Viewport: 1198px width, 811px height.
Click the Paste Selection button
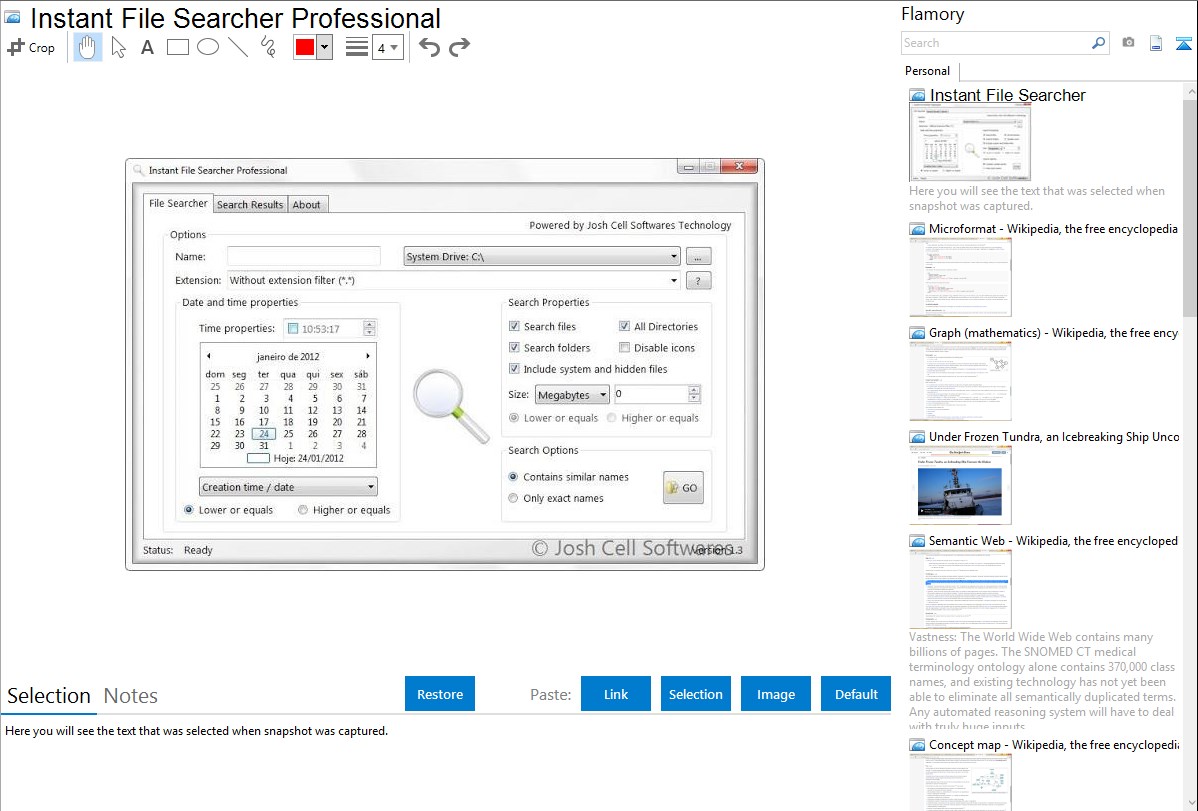[695, 694]
